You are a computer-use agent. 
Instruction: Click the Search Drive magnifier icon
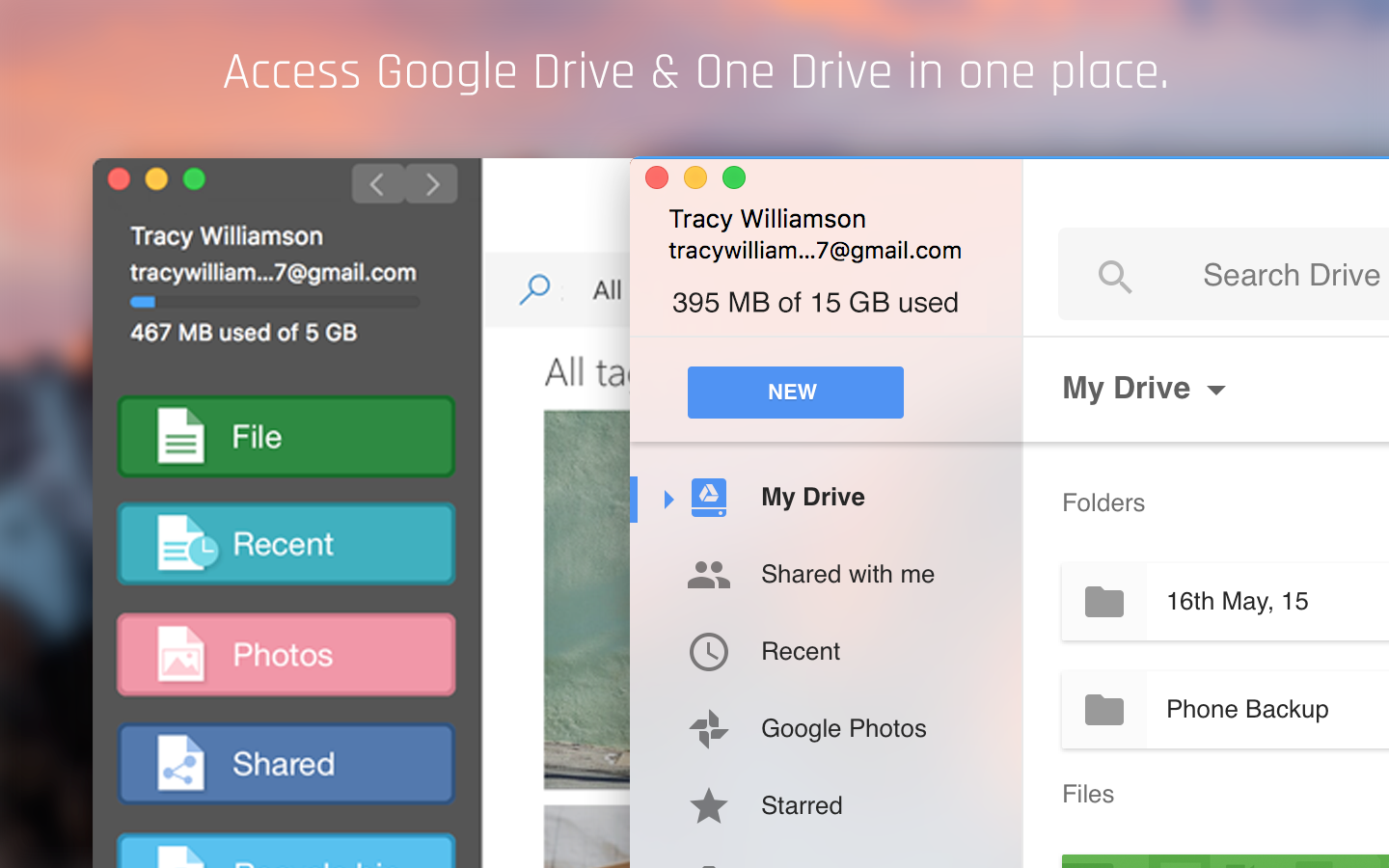click(x=1115, y=277)
